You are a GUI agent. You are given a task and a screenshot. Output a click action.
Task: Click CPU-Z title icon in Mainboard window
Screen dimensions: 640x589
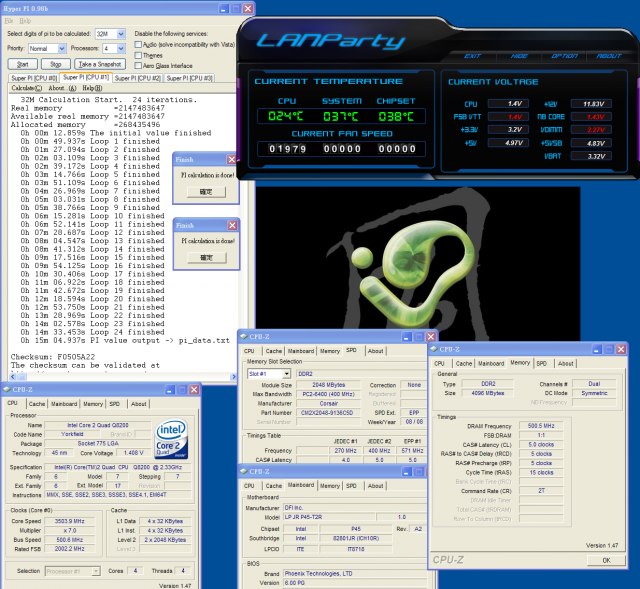pyautogui.click(x=244, y=471)
